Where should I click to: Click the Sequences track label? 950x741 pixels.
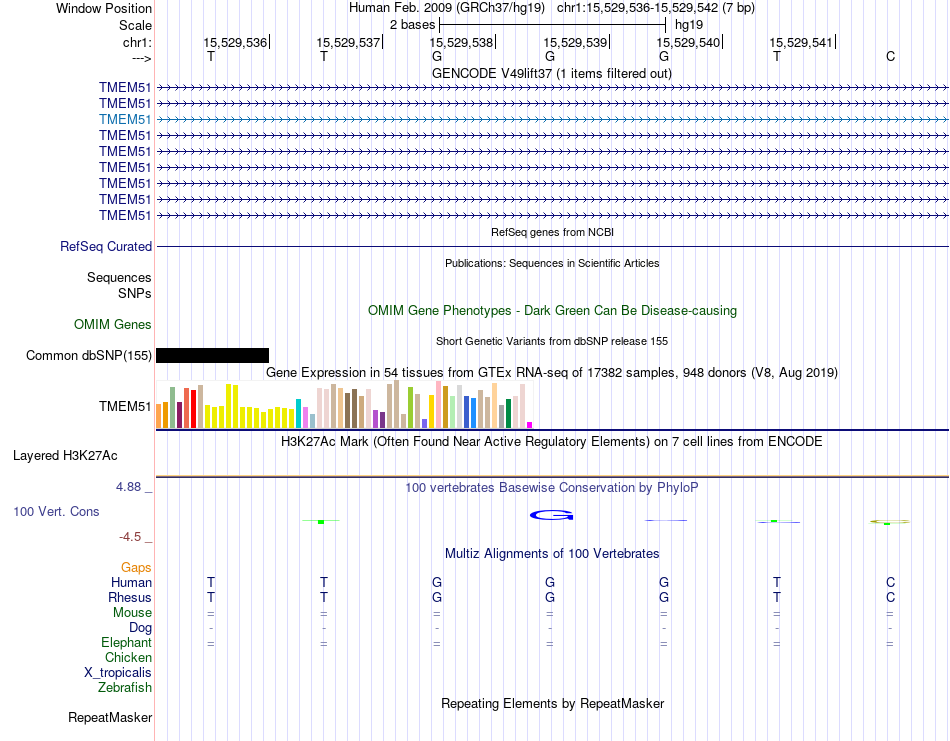pos(119,277)
